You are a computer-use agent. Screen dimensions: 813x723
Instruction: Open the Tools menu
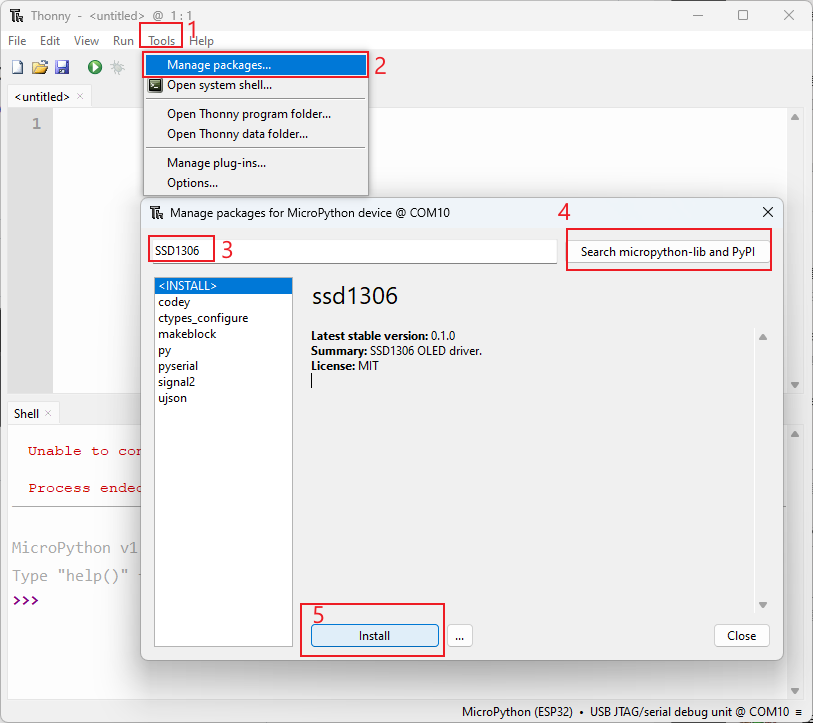161,41
